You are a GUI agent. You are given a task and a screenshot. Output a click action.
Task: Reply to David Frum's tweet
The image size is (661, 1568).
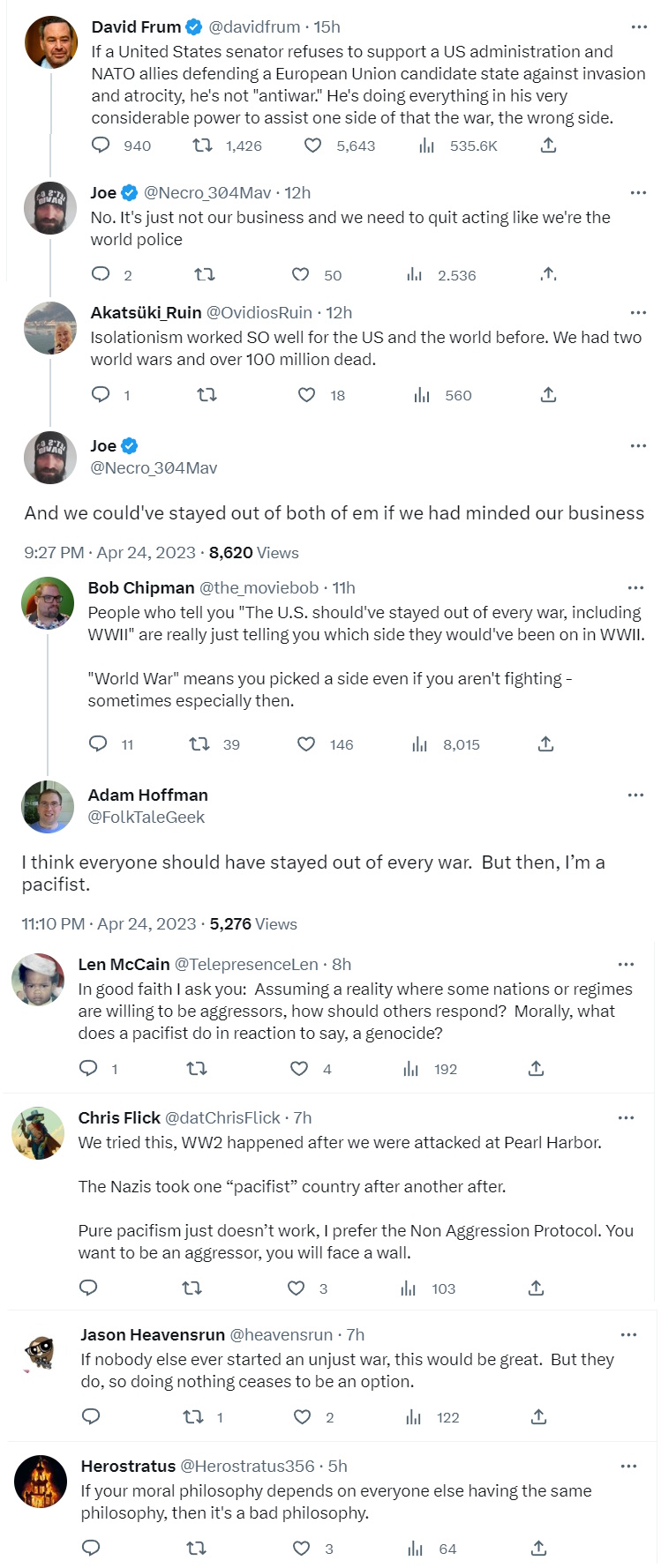(101, 146)
